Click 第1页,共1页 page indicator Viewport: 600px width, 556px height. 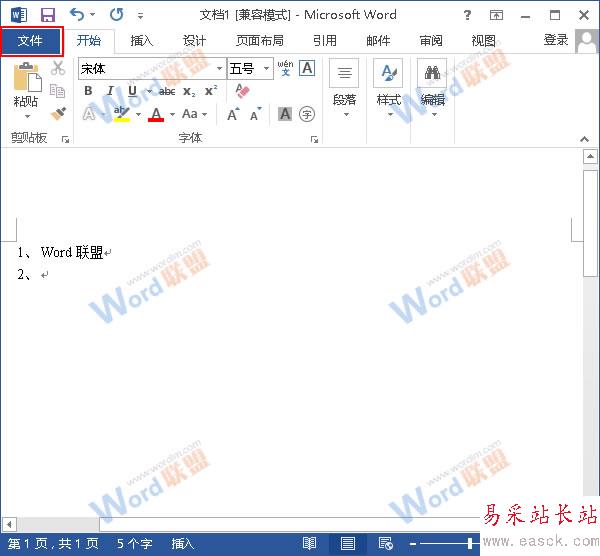53,543
